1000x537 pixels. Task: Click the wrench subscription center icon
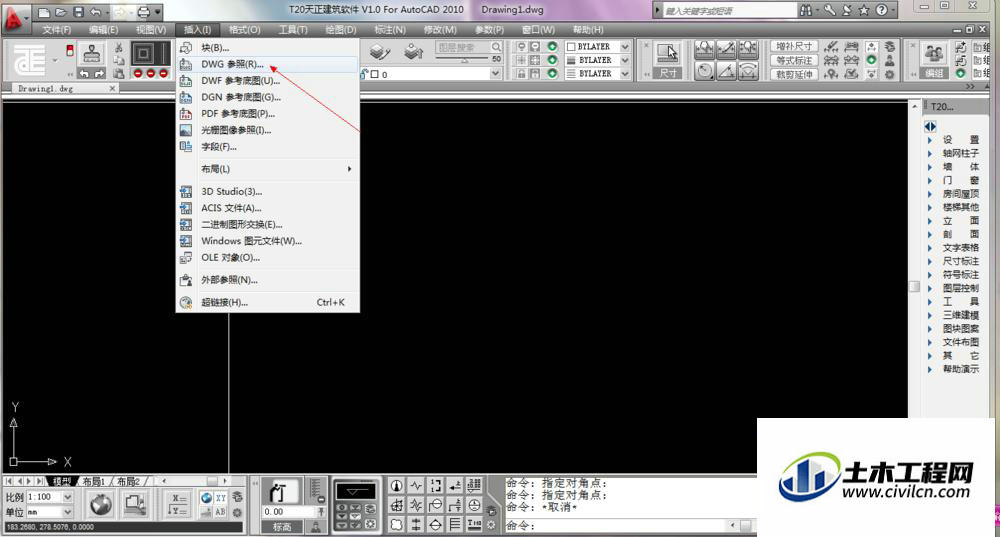(829, 10)
